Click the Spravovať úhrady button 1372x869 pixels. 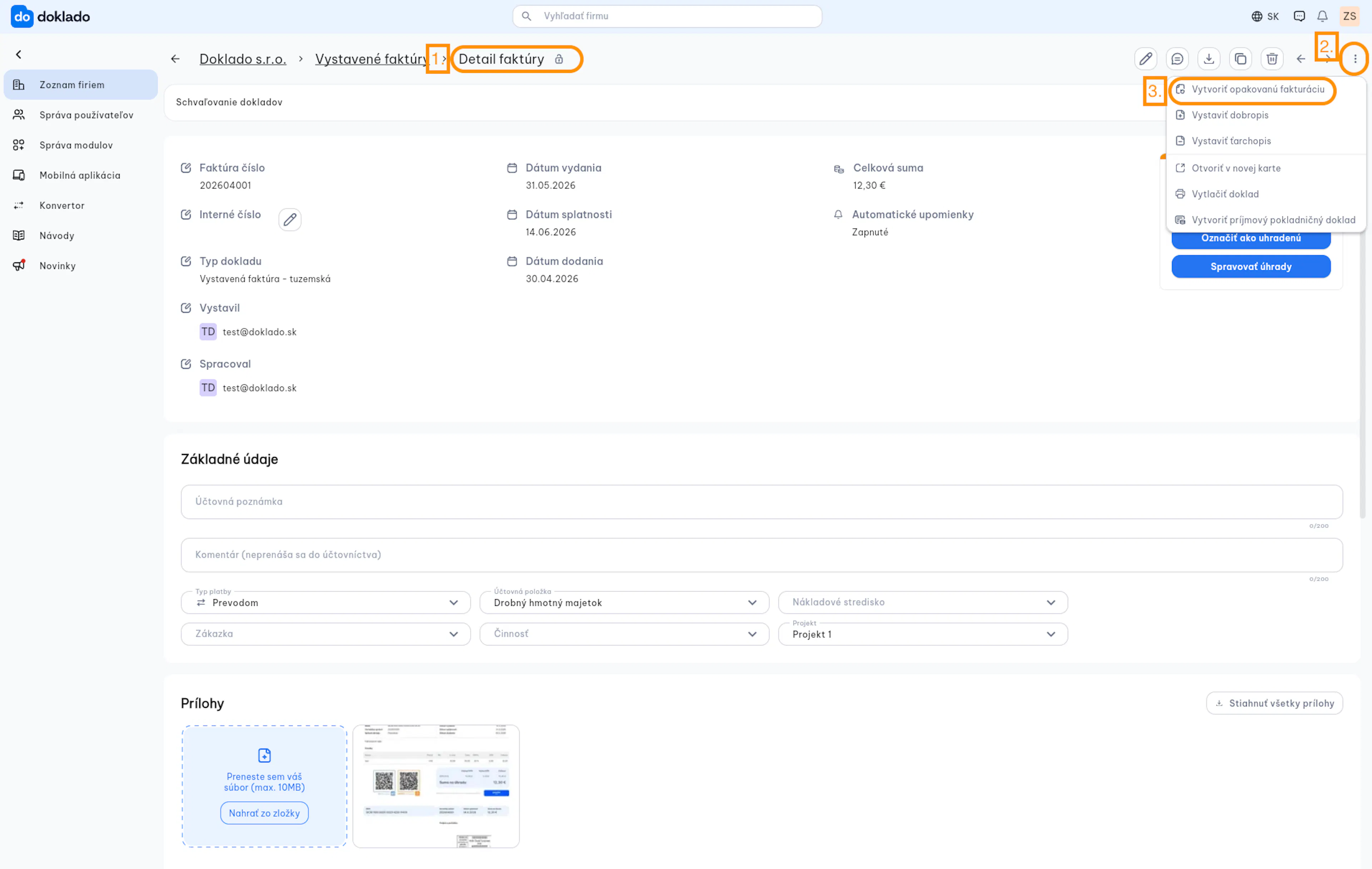pos(1251,267)
